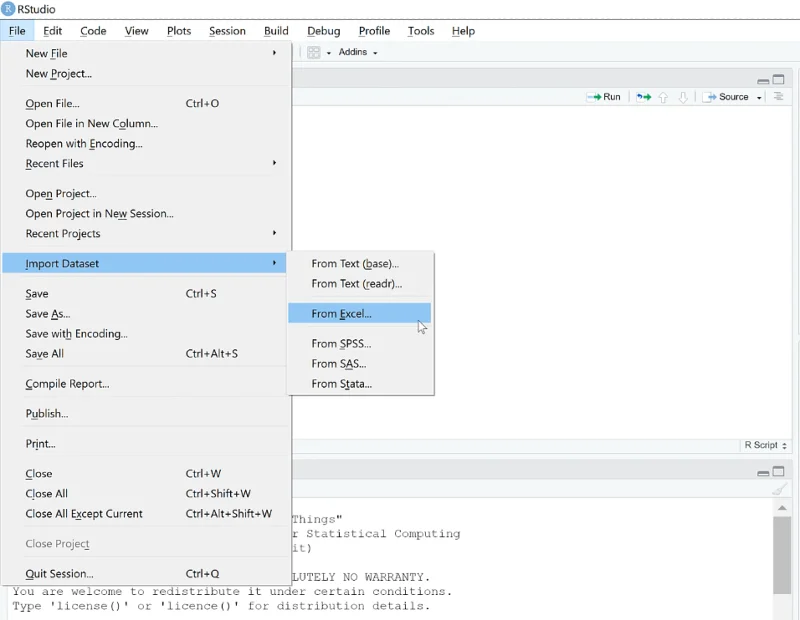Viewport: 800px width, 620px height.
Task: Click Save in the File menu
Action: 144,293
